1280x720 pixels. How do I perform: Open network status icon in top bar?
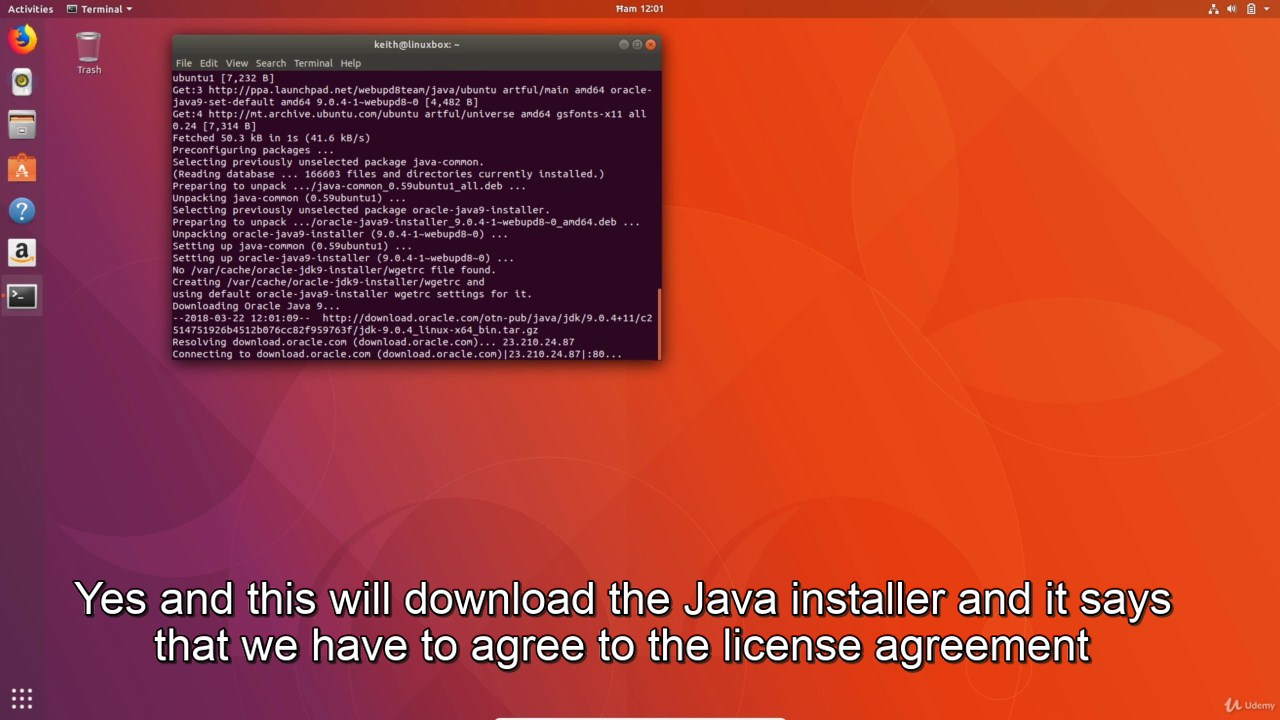click(x=1213, y=9)
